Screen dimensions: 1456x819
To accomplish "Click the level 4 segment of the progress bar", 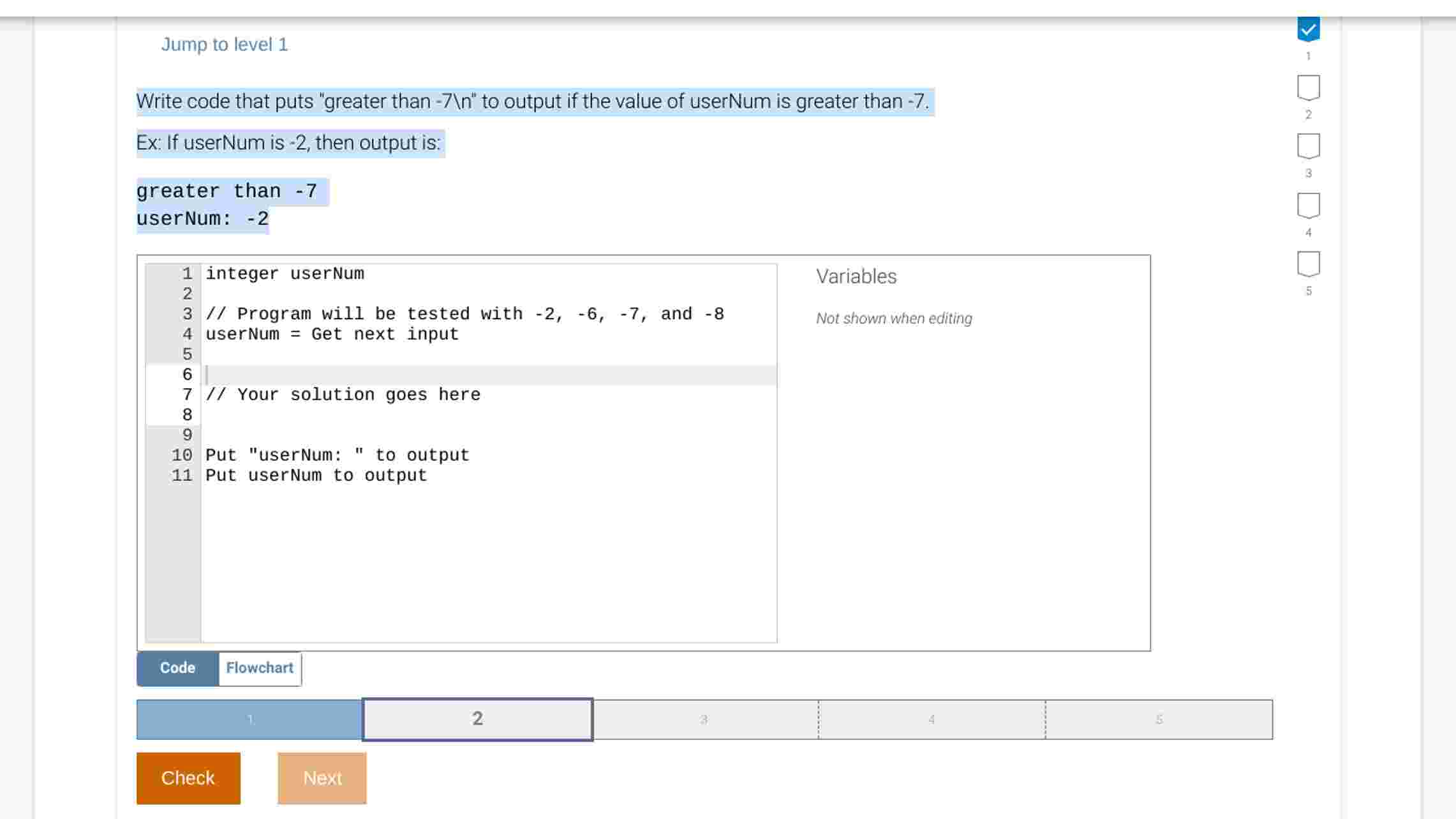I will tap(932, 719).
